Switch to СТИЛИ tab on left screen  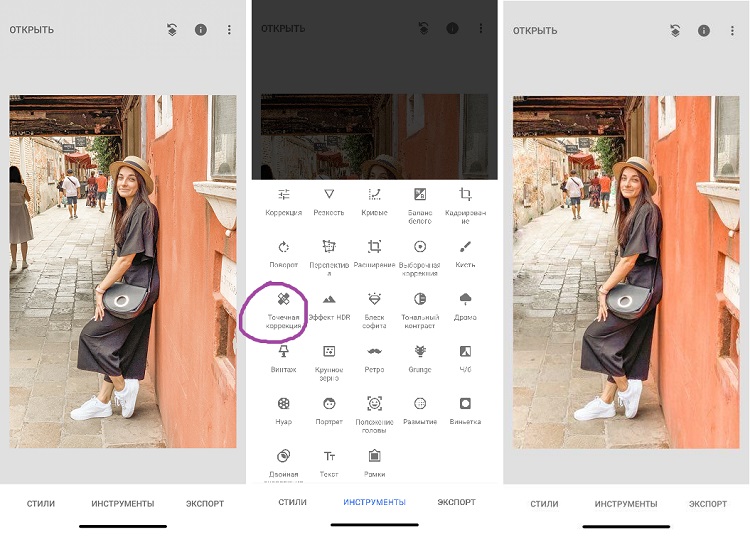pyautogui.click(x=41, y=504)
